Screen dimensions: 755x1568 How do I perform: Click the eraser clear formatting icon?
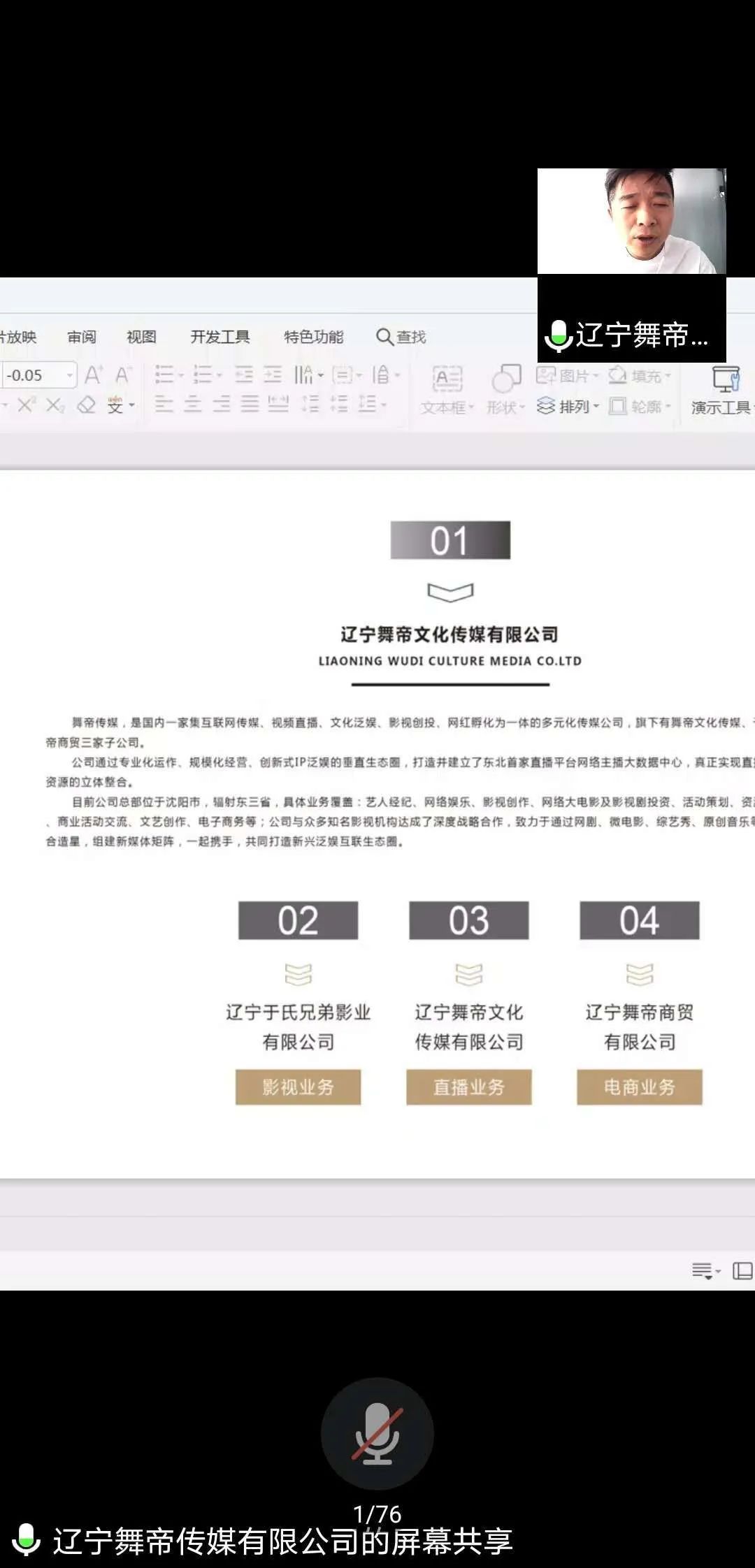point(86,405)
